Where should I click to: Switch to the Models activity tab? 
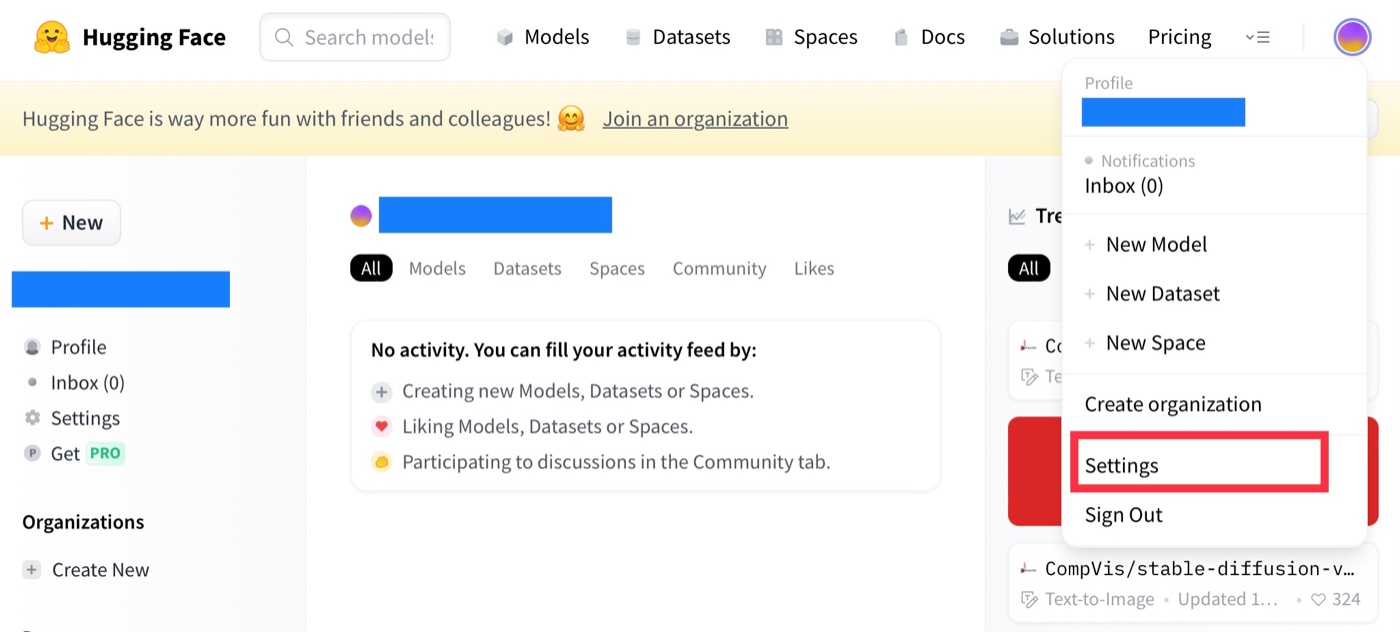coord(437,268)
